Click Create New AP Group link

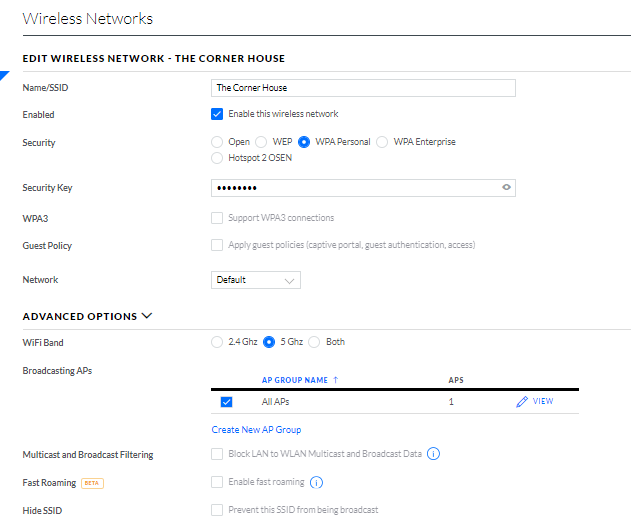pos(256,430)
